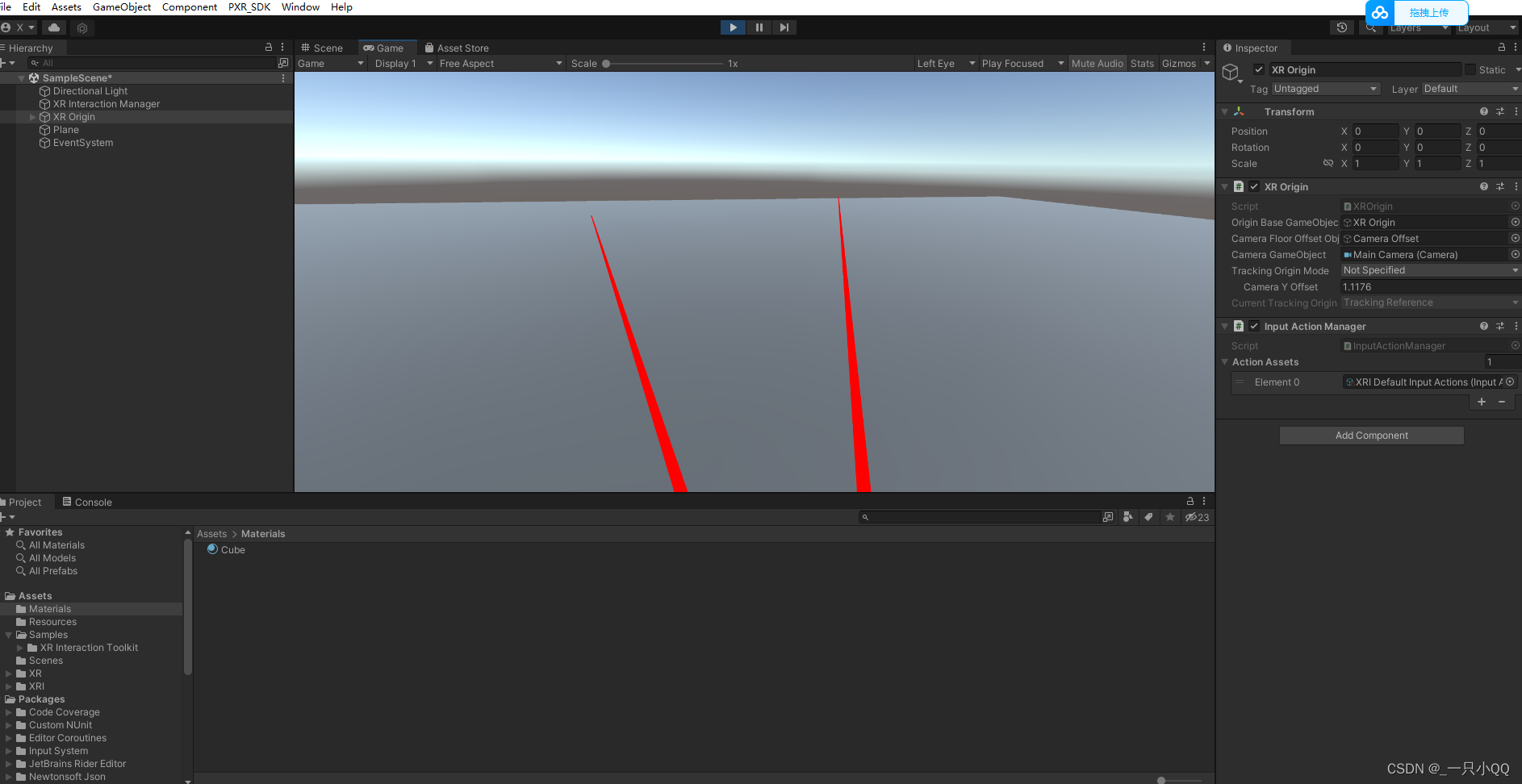Open the Display 1 dropdown
This screenshot has width=1522, height=784.
(x=403, y=64)
